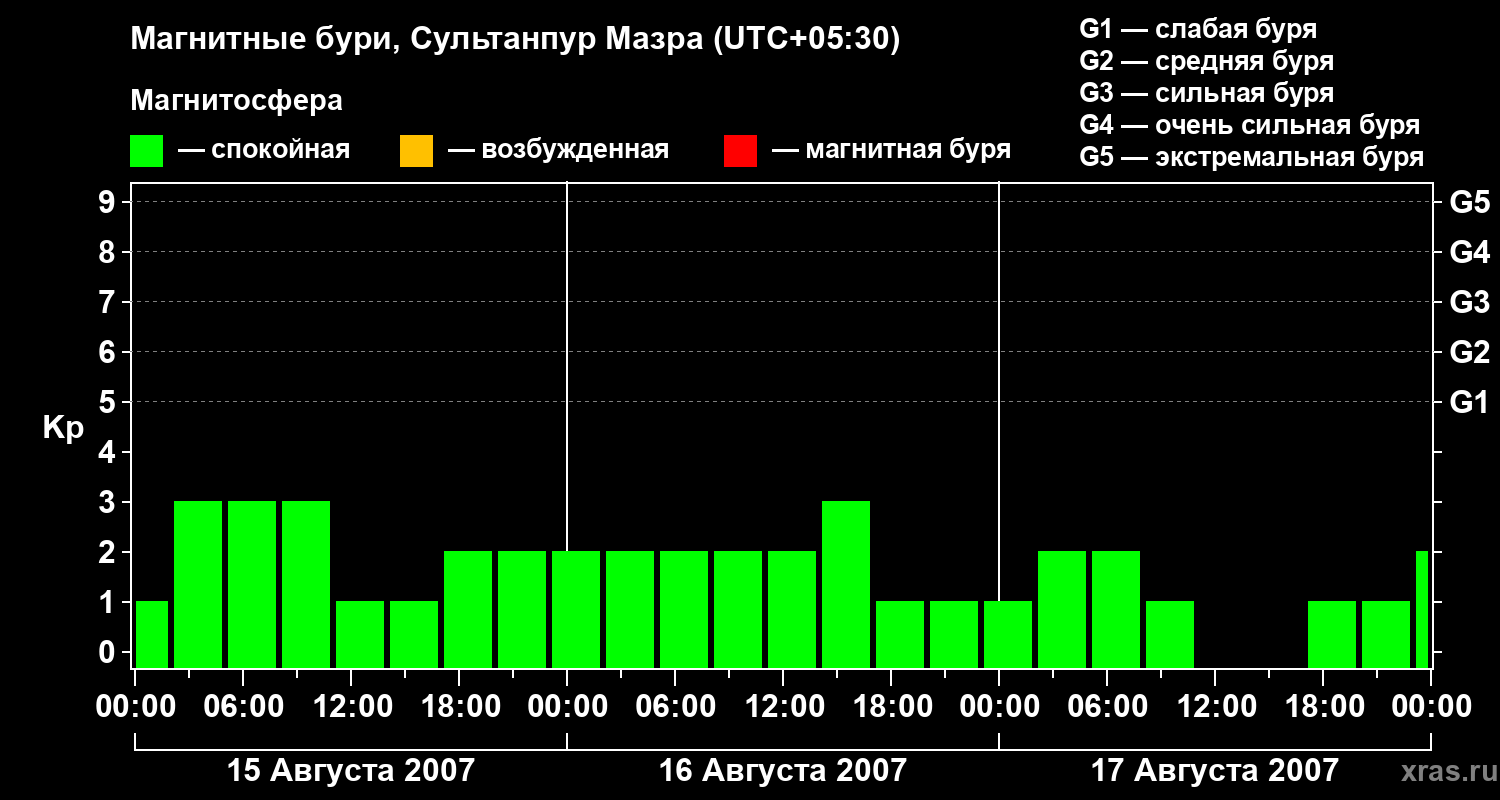This screenshot has height=800, width=1500.
Task: Click the '15 Августа 2007' date label
Action: [x=351, y=771]
